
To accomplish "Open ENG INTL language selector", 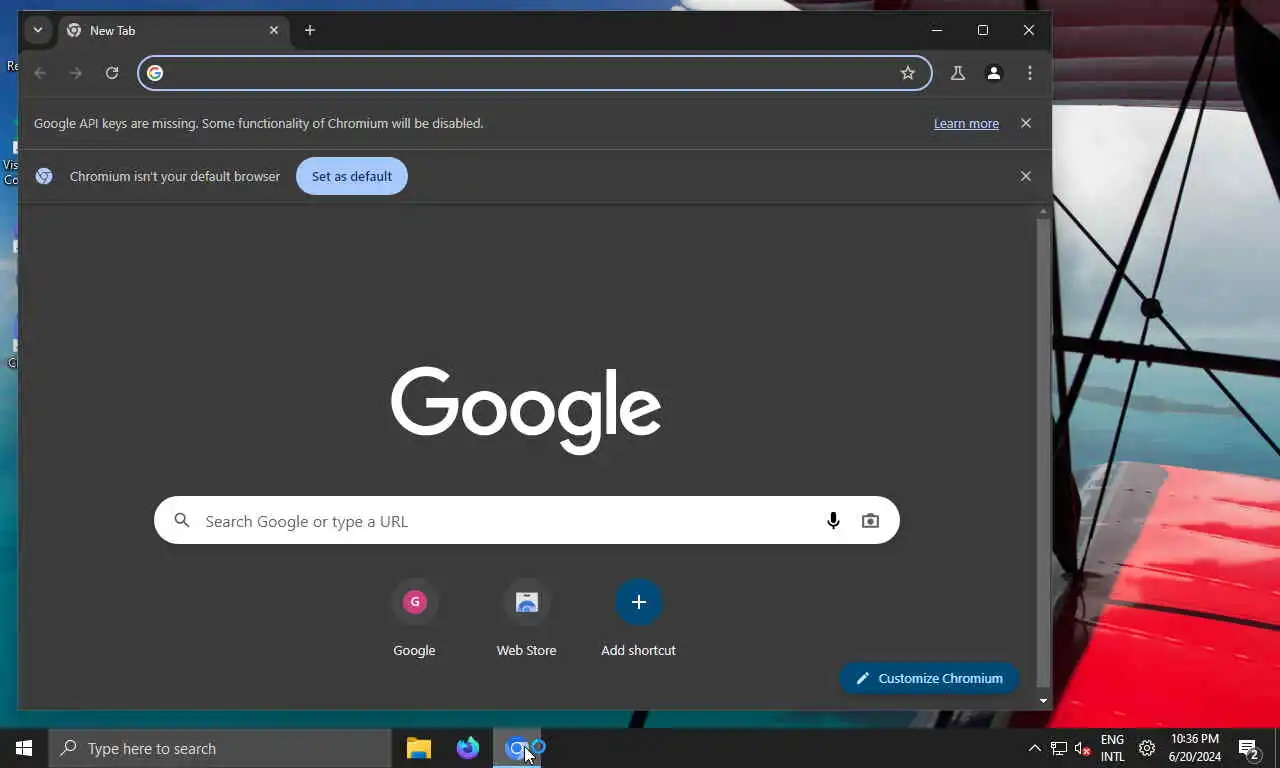I will pyautogui.click(x=1112, y=748).
